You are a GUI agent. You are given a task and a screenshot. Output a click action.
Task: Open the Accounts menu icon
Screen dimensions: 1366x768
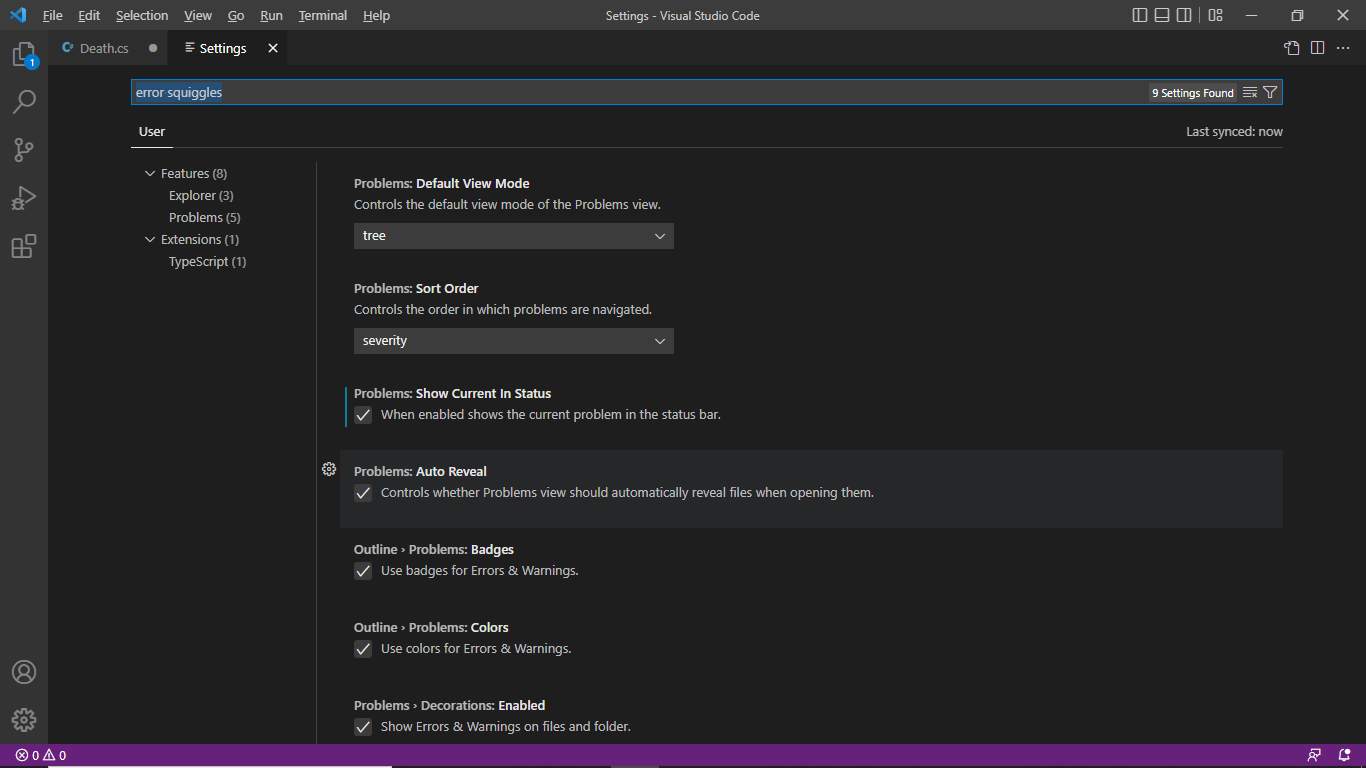pos(24,672)
